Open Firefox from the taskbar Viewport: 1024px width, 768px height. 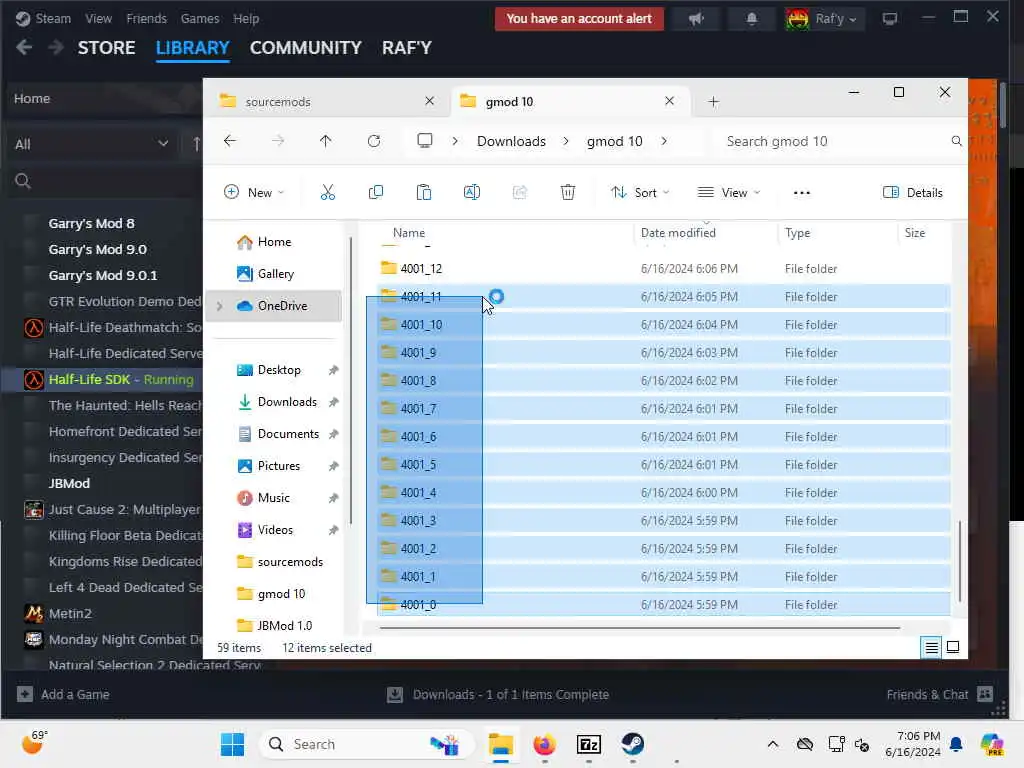(x=545, y=744)
